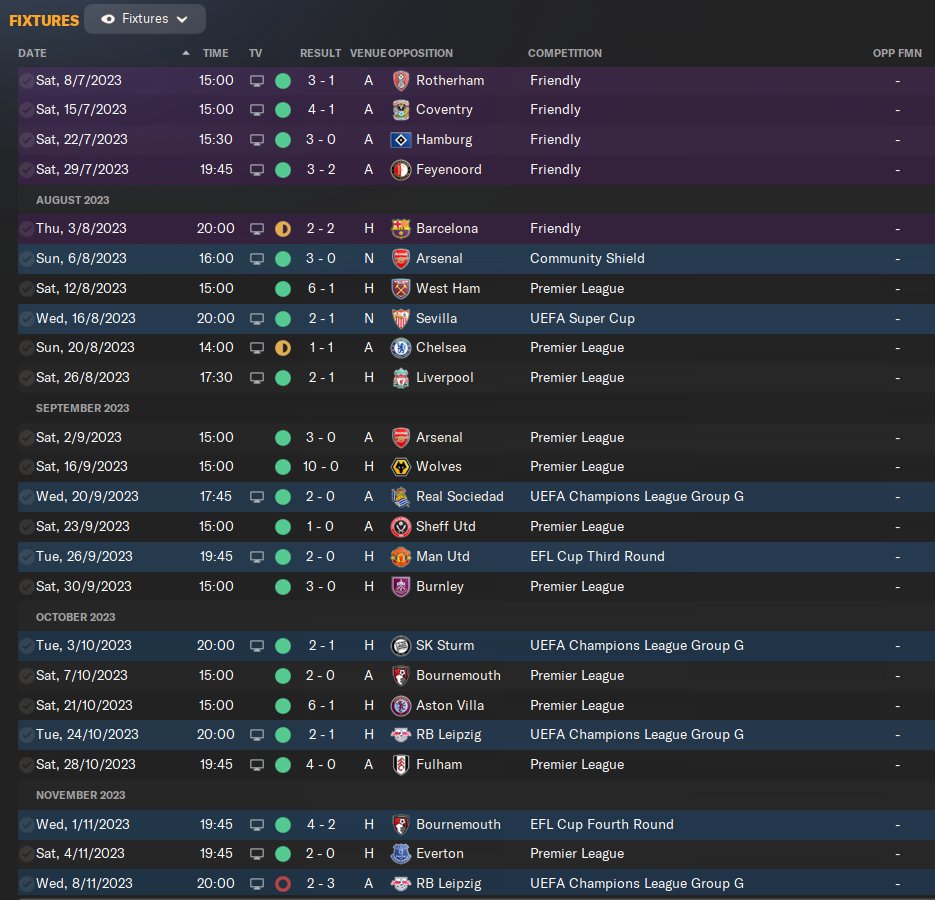Click the Fulham club badge
The height and width of the screenshot is (900, 935).
click(x=401, y=765)
